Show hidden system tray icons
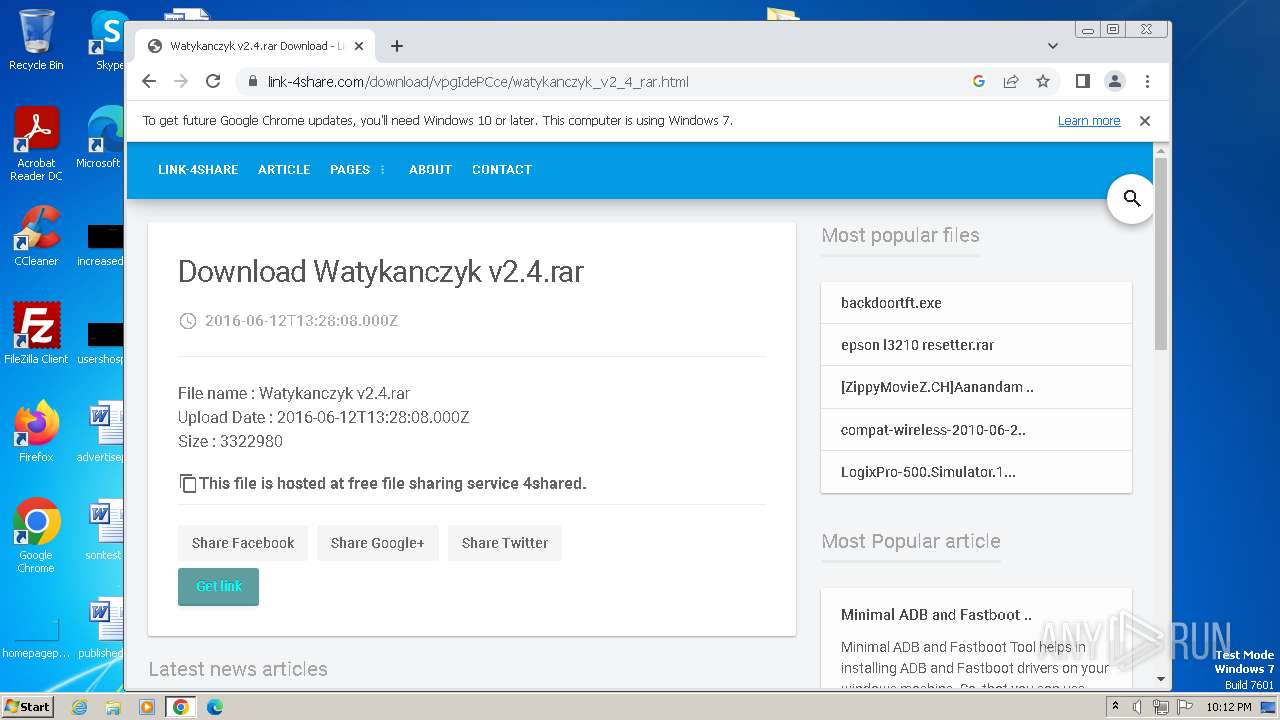1280x720 pixels. click(1116, 707)
